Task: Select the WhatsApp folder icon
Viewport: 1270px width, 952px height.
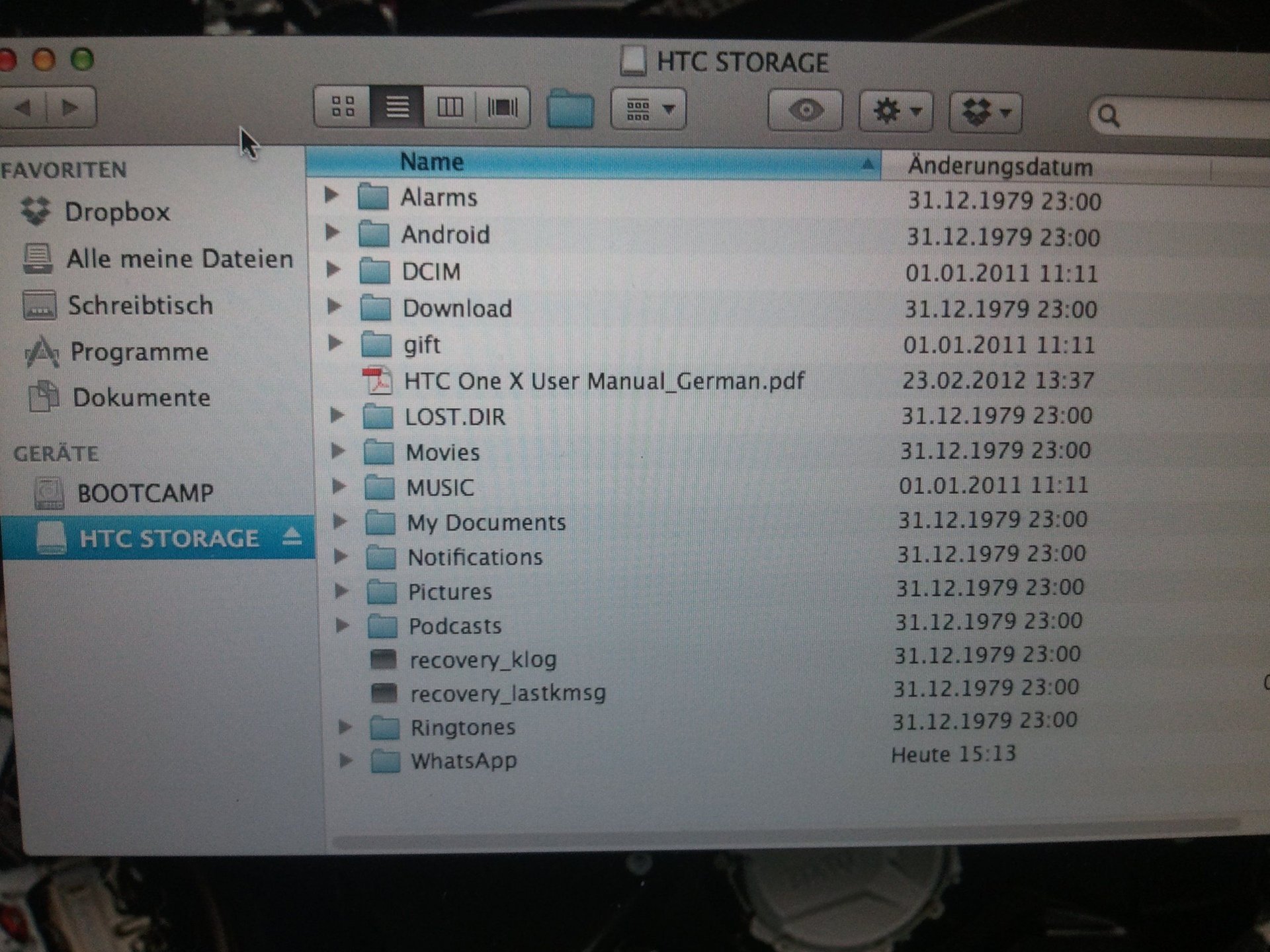Action: [x=386, y=762]
